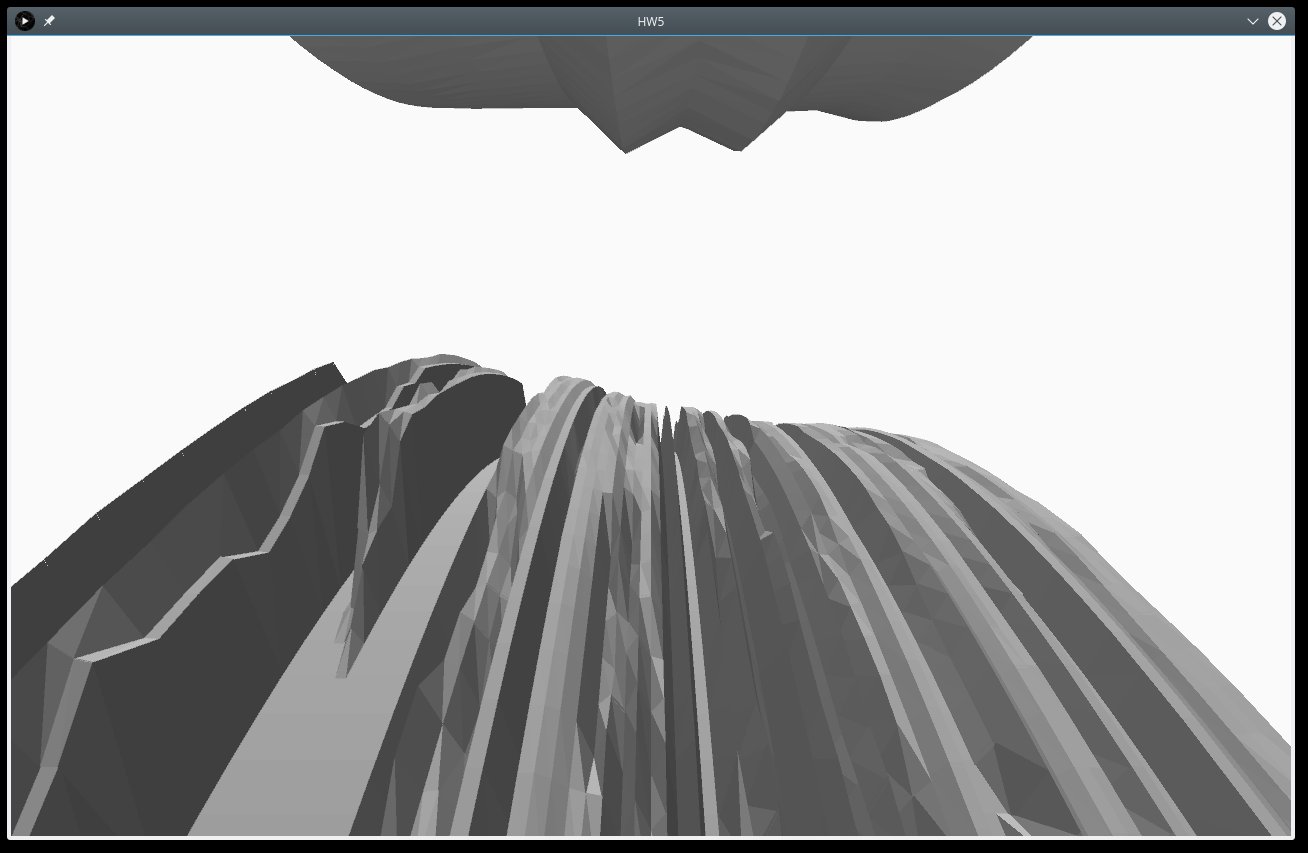Click empty title bar space right of HW5

pyautogui.click(x=950, y=21)
